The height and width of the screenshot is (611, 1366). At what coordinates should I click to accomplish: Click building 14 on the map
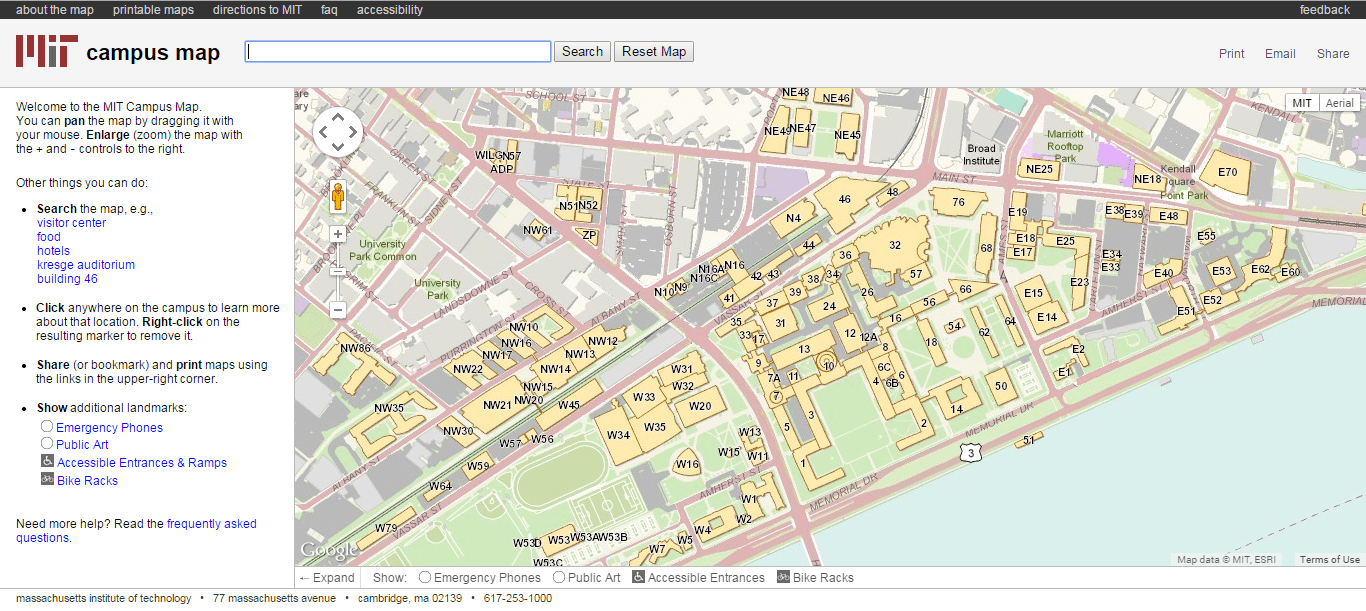pos(956,409)
